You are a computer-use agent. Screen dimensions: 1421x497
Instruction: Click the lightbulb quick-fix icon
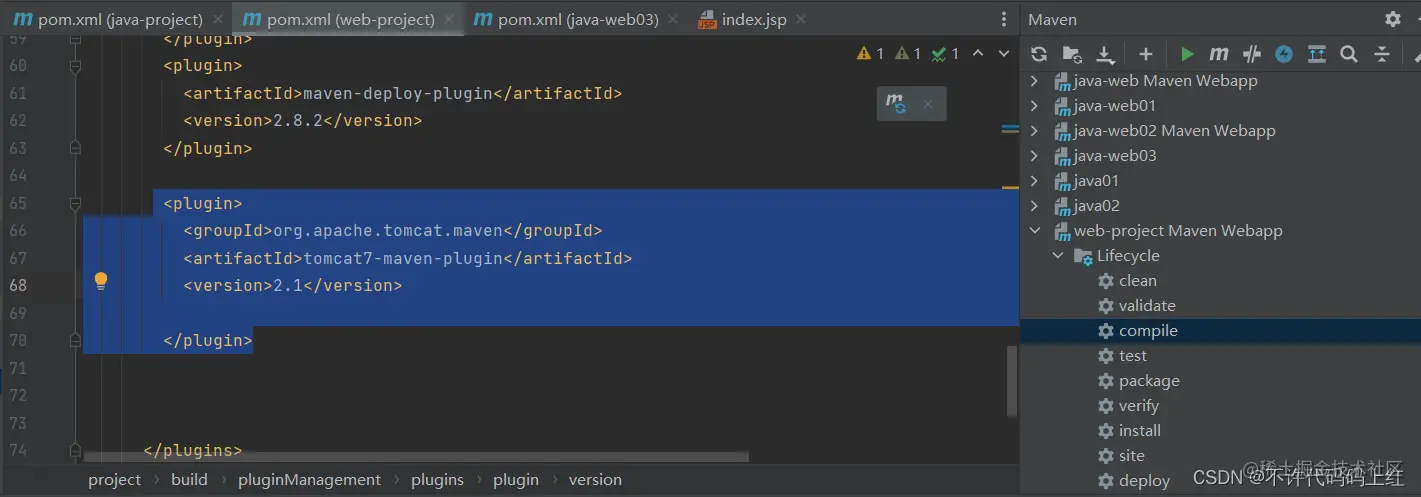coord(101,281)
